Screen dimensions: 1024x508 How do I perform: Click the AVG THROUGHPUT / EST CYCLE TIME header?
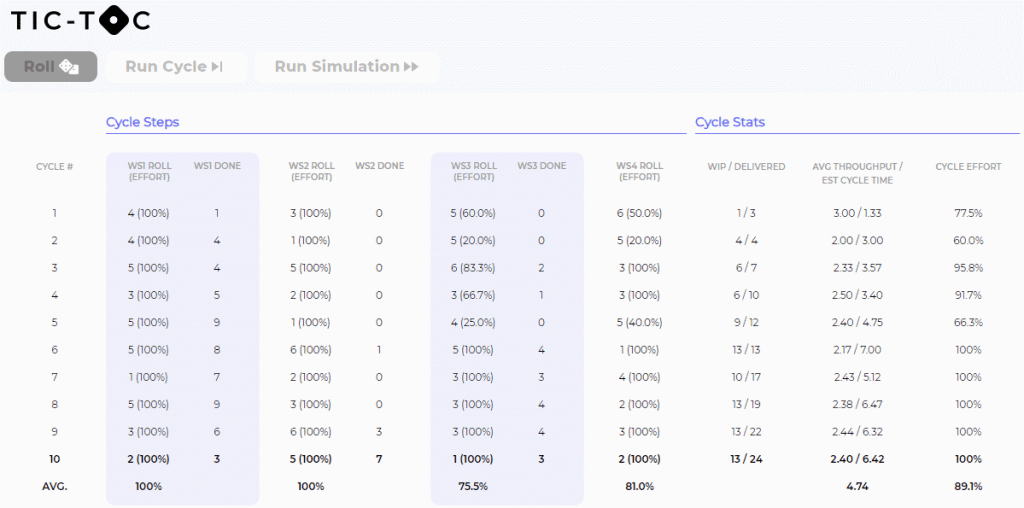857,173
